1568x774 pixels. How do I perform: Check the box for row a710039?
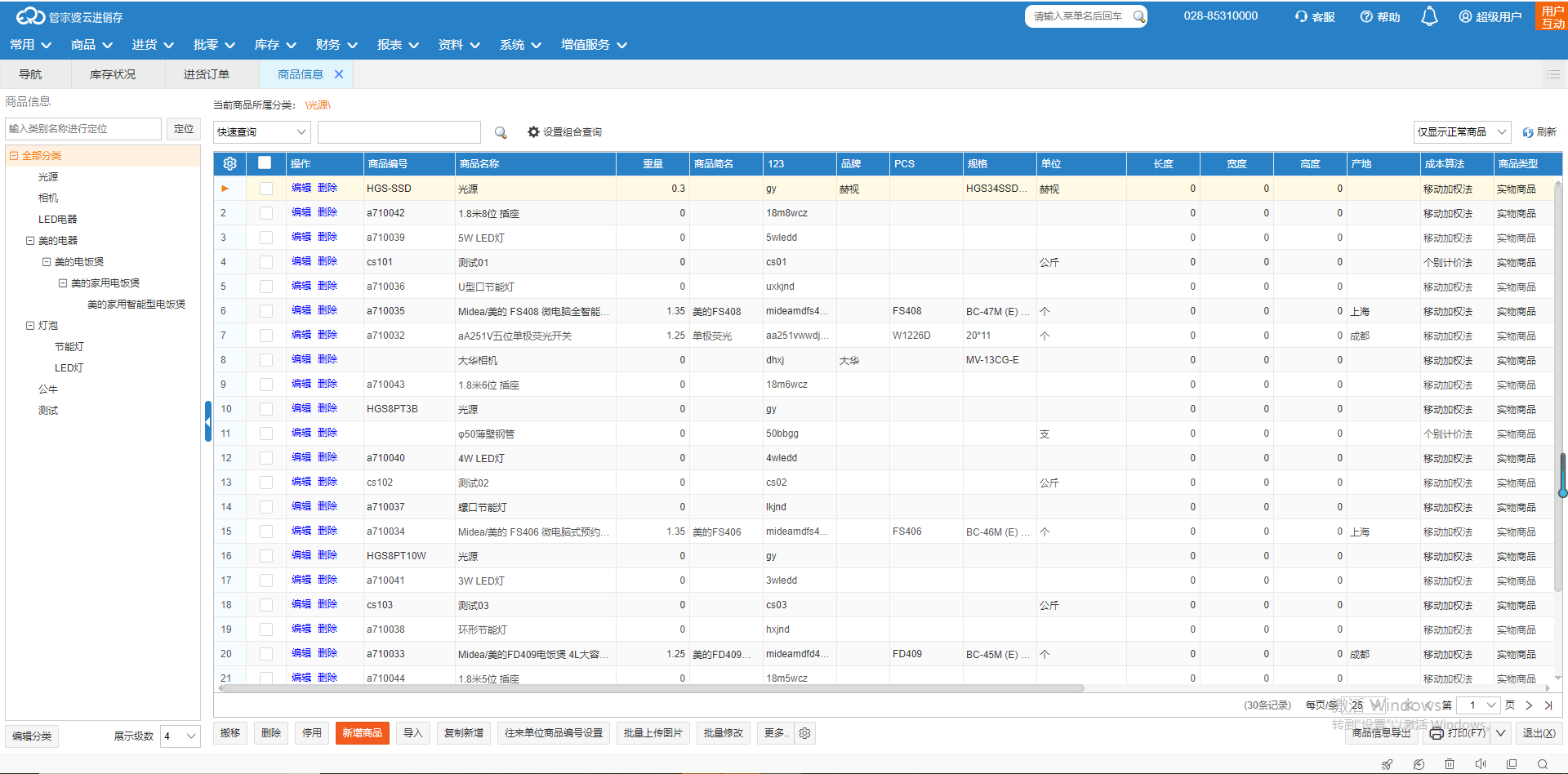[x=266, y=238]
